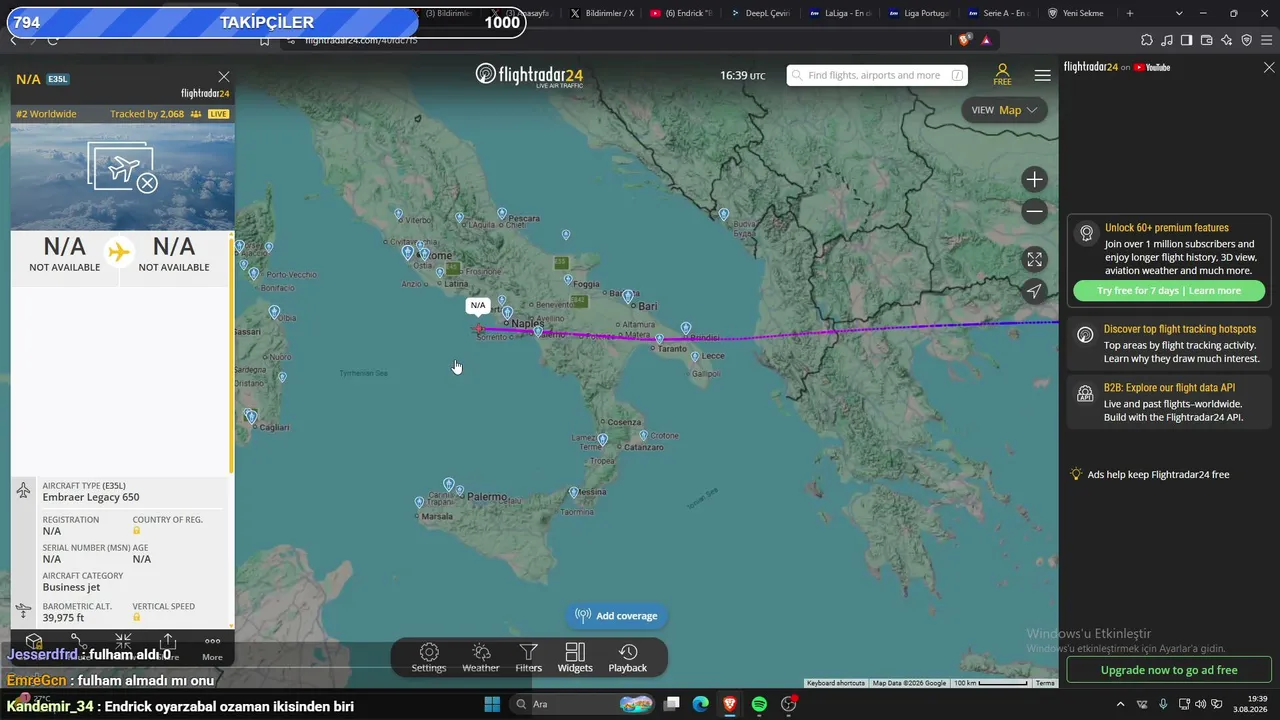The width and height of the screenshot is (1280, 720).
Task: Close the N/A flight details panel
Action: [224, 77]
